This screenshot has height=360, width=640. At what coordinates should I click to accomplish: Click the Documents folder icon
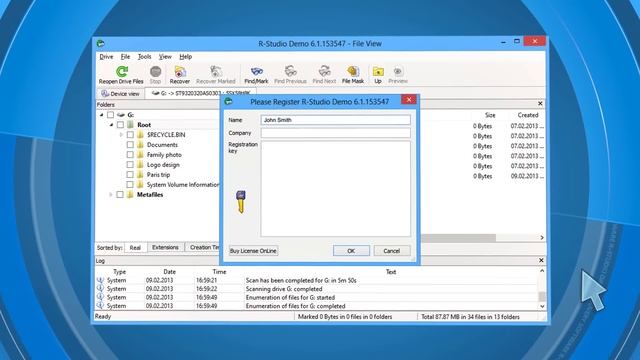140,145
